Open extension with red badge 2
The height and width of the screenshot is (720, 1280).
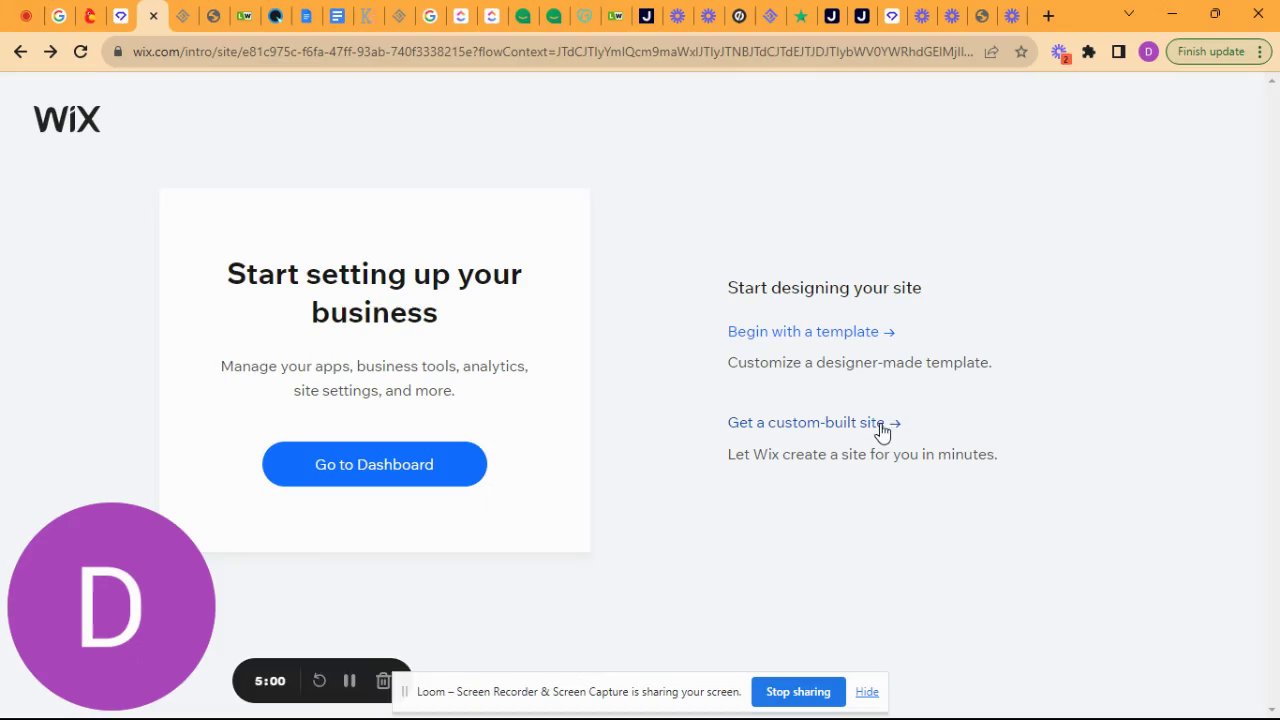pos(1060,53)
